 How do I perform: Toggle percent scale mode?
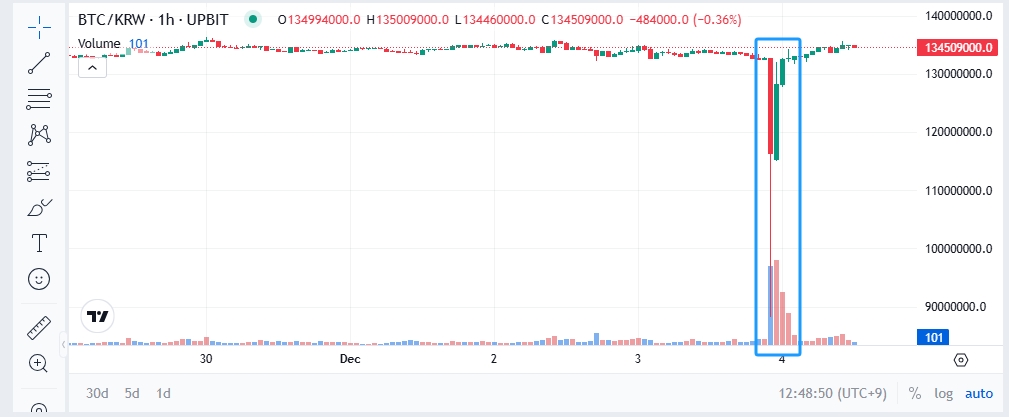915,393
